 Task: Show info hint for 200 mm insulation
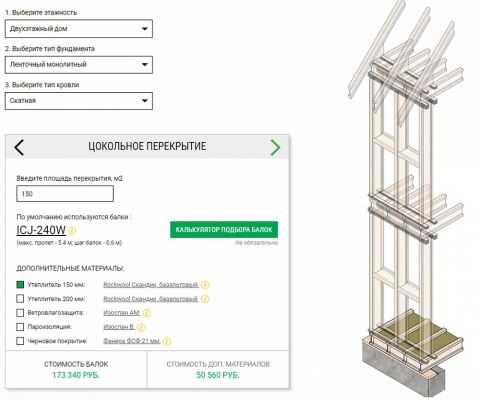[x=205, y=299]
